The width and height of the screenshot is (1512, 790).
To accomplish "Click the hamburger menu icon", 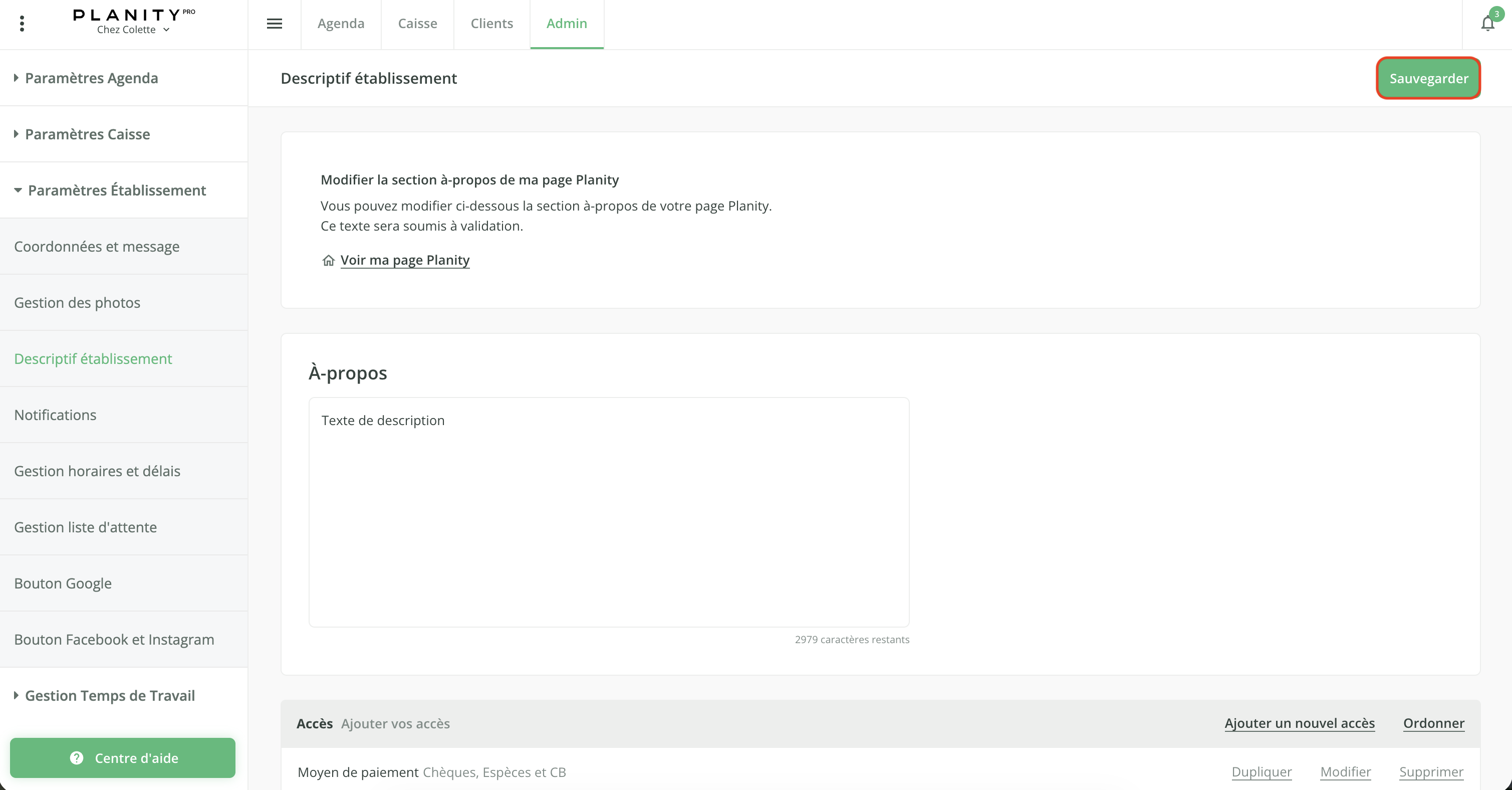I will 274,24.
